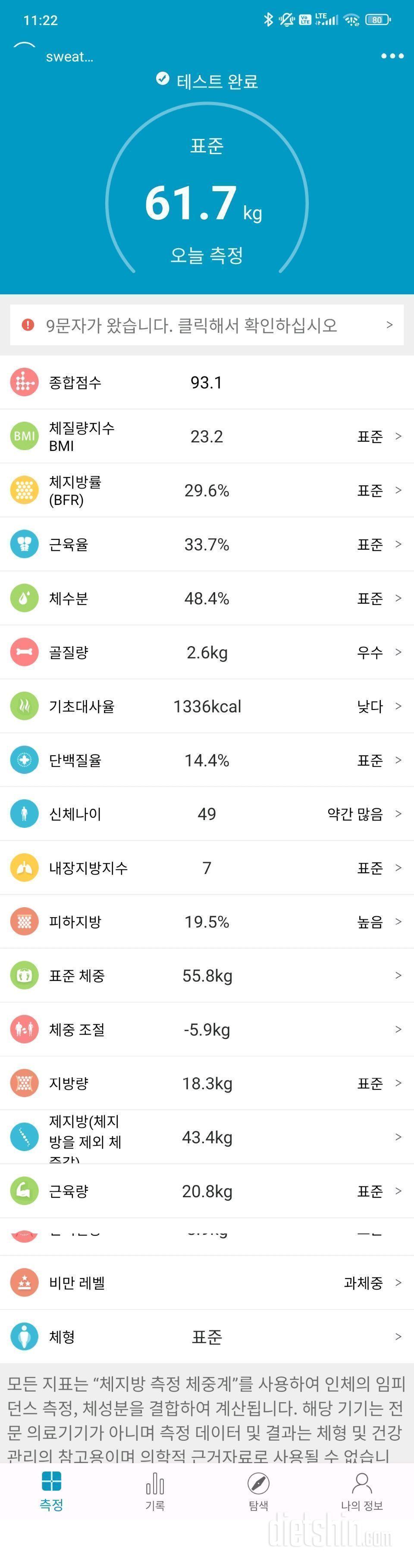Screen dimensions: 414x1568
Task: Switch to the 탐색 tab
Action: [258, 1491]
